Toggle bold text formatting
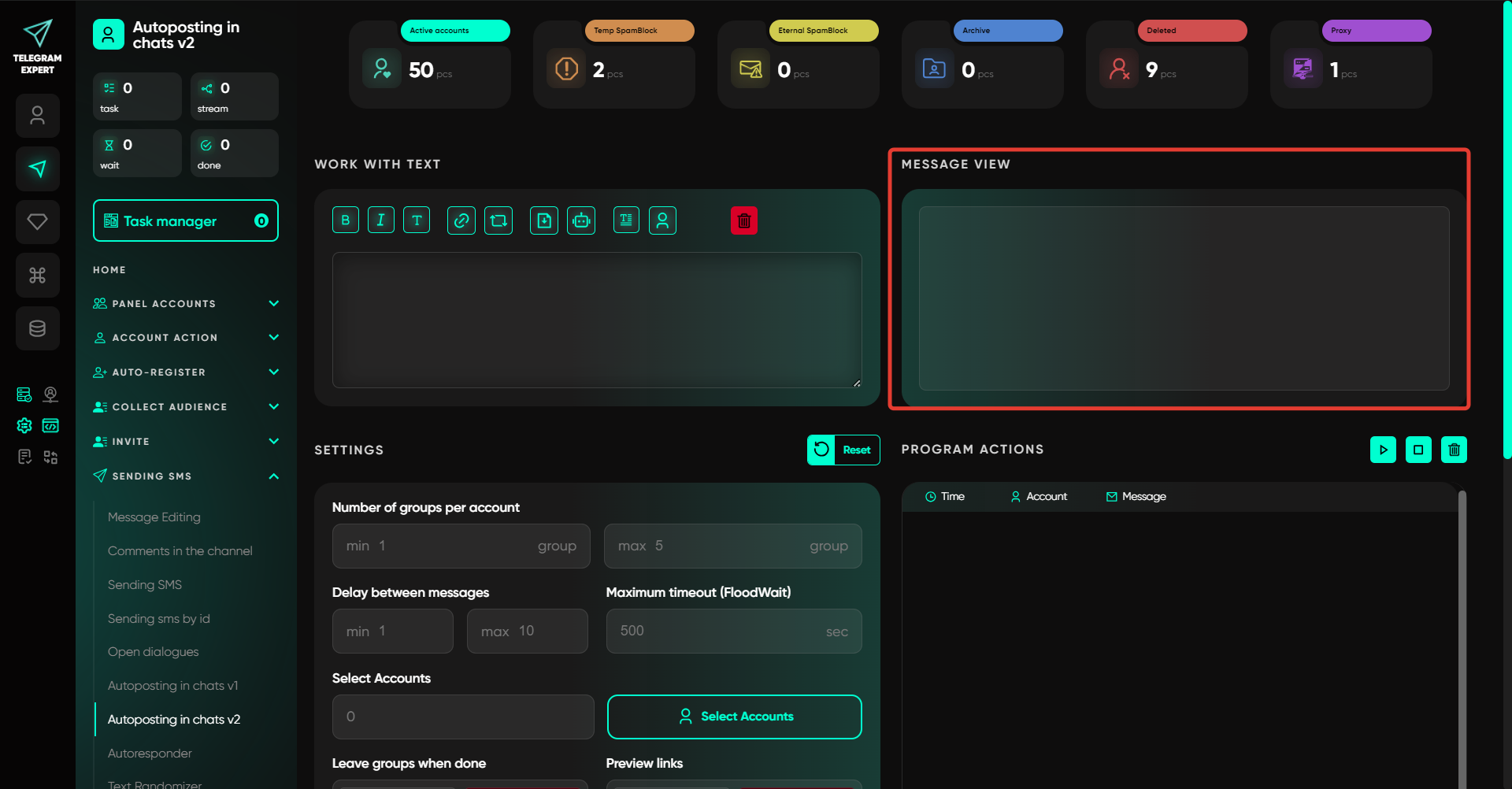1512x789 pixels. pos(346,220)
